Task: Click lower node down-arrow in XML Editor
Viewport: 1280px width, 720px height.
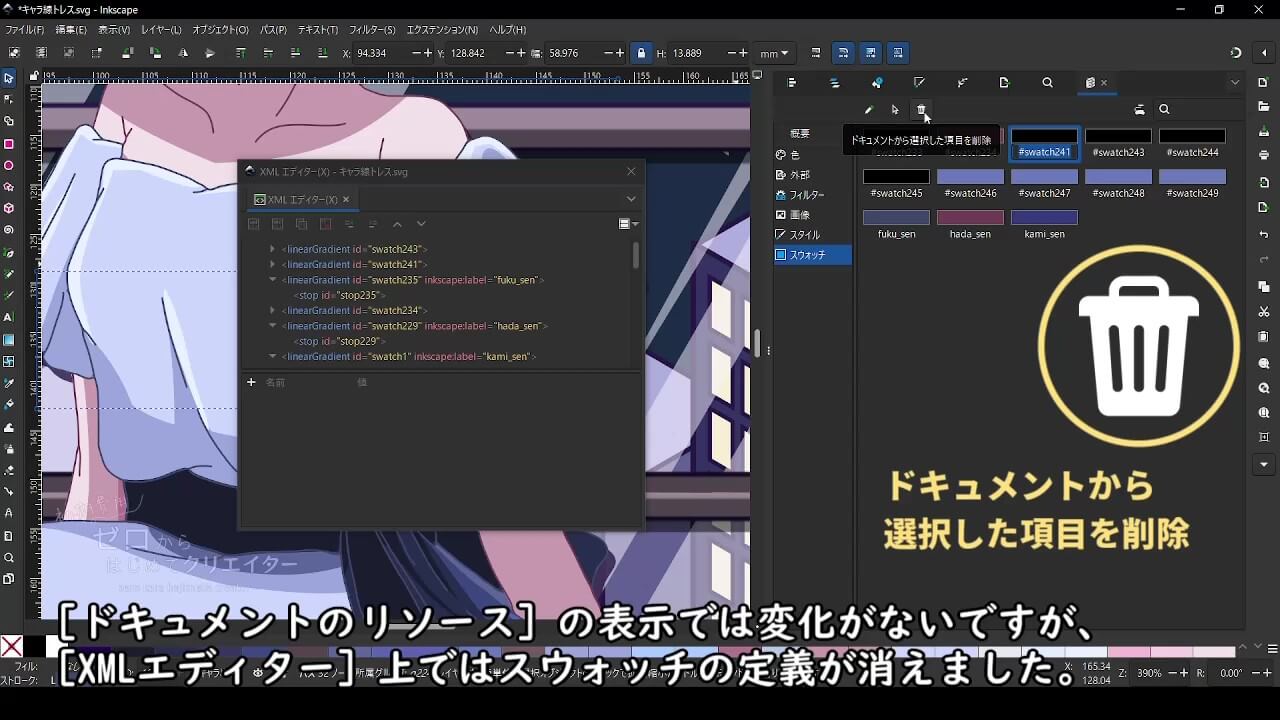Action: [421, 225]
